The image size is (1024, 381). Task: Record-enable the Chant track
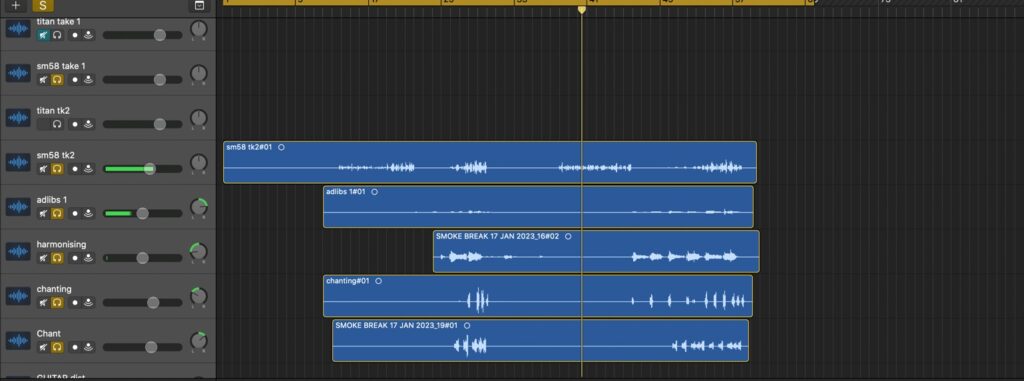pyautogui.click(x=74, y=347)
